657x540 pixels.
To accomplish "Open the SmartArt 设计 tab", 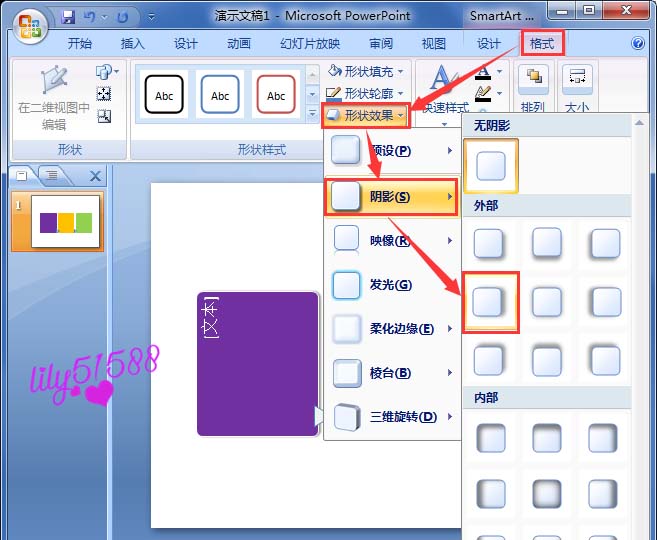I will click(489, 43).
